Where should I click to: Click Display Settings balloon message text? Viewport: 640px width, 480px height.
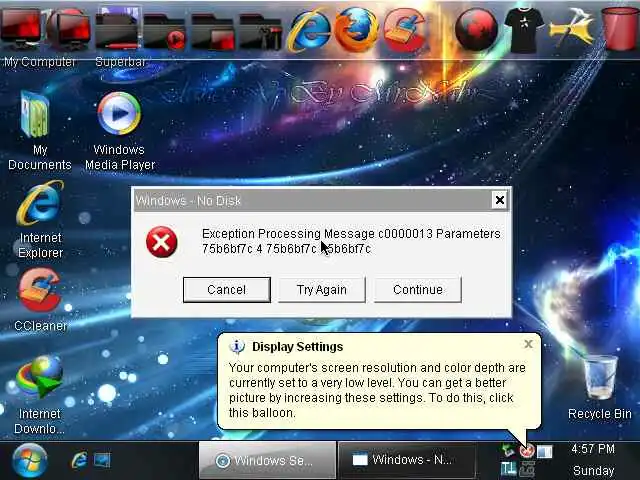377,390
